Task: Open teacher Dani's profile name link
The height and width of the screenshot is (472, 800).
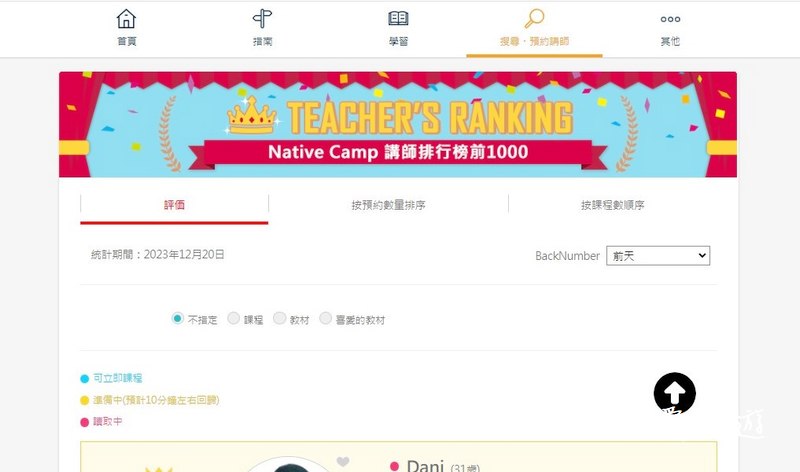Action: tap(425, 465)
